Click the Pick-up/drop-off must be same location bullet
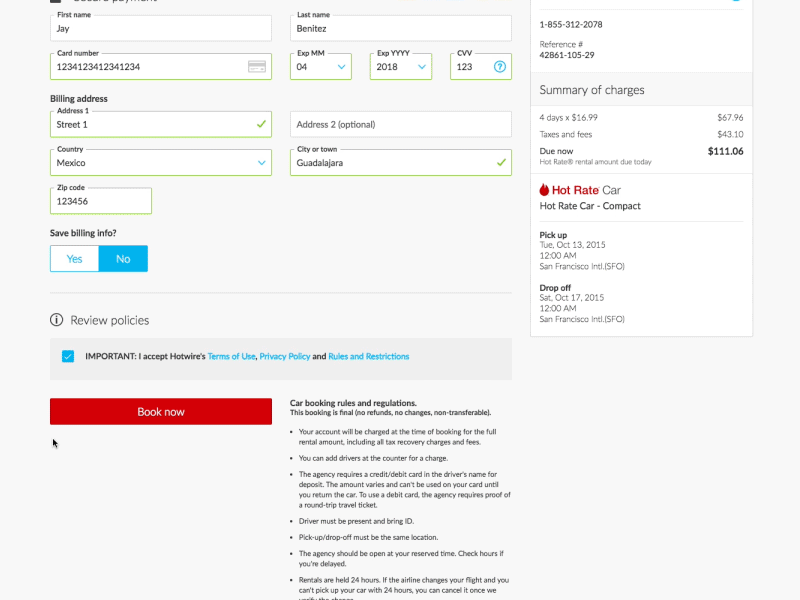The height and width of the screenshot is (600, 800). coord(368,537)
